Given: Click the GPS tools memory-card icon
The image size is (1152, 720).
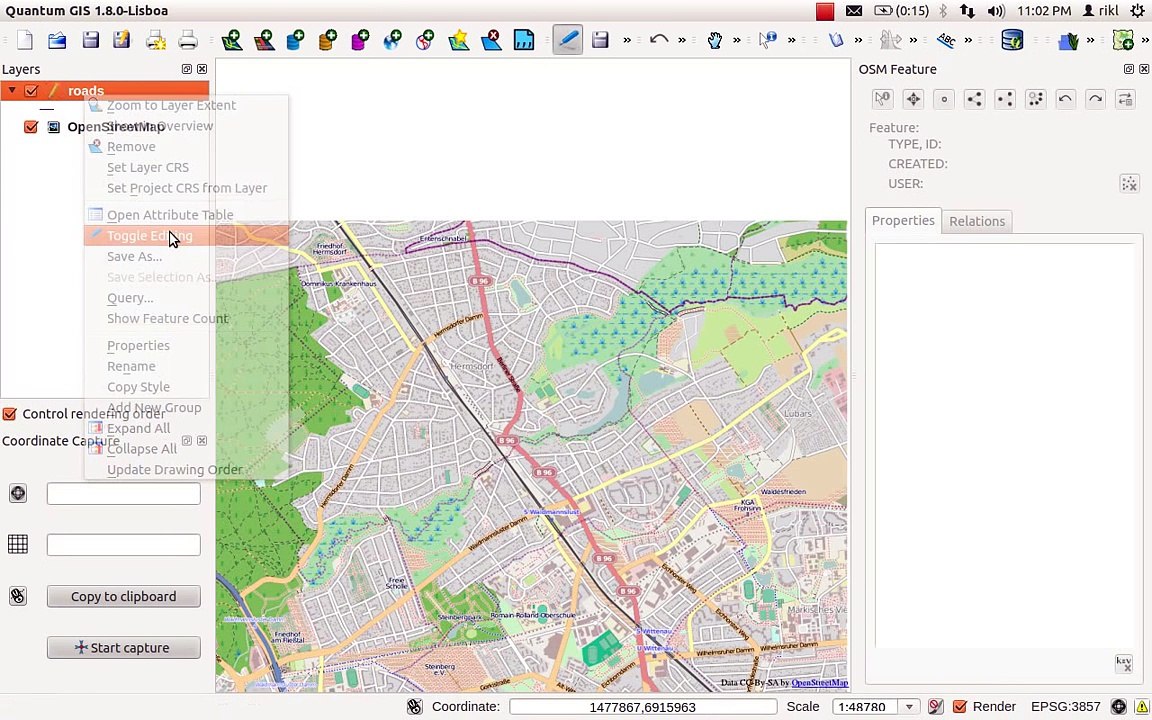Looking at the screenshot, I should [524, 40].
